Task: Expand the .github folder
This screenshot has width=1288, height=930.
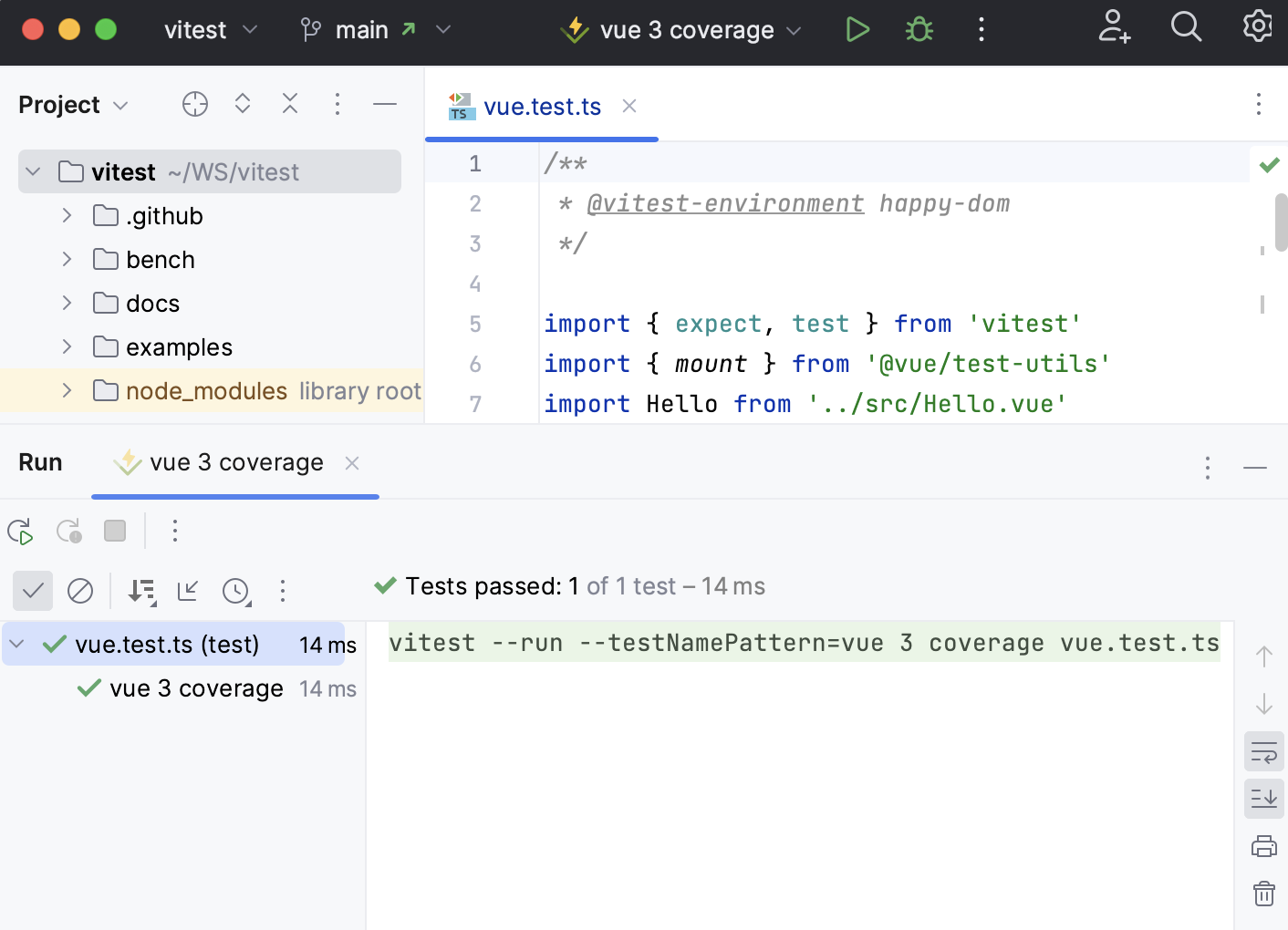Action: pos(67,215)
